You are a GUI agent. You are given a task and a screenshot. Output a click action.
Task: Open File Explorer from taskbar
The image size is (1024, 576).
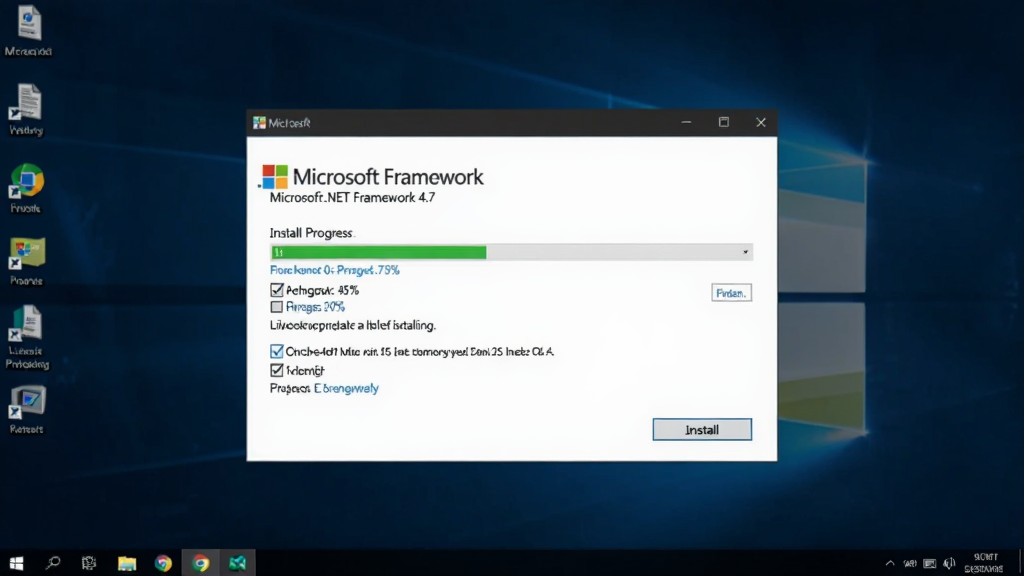127,563
